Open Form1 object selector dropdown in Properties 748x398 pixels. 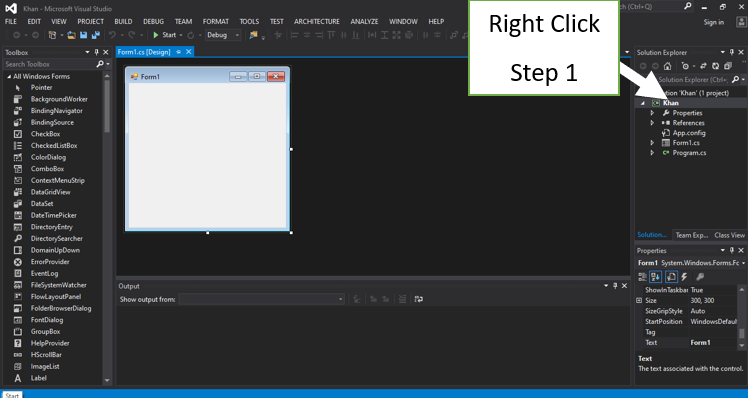743,263
